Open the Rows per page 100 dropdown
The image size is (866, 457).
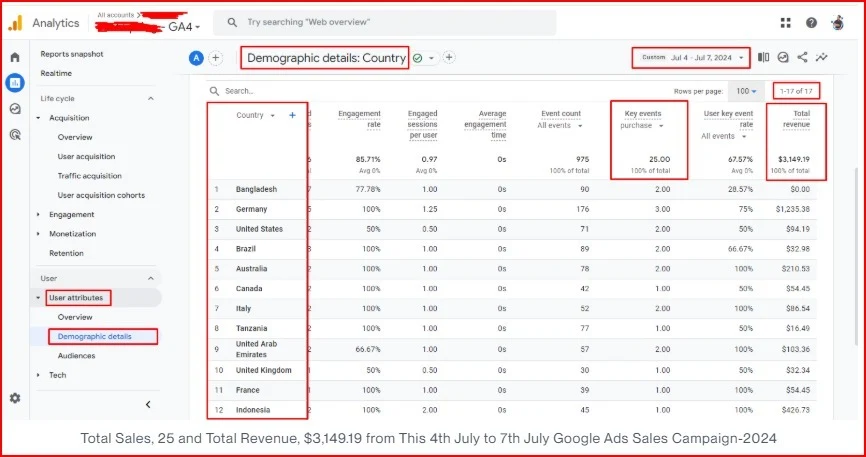tap(746, 91)
